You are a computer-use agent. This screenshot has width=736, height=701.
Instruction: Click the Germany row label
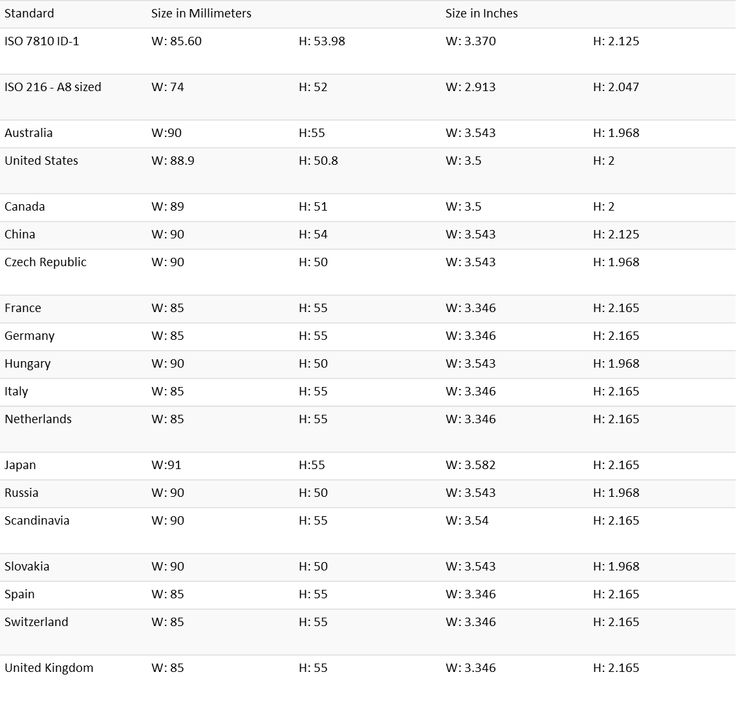(29, 336)
